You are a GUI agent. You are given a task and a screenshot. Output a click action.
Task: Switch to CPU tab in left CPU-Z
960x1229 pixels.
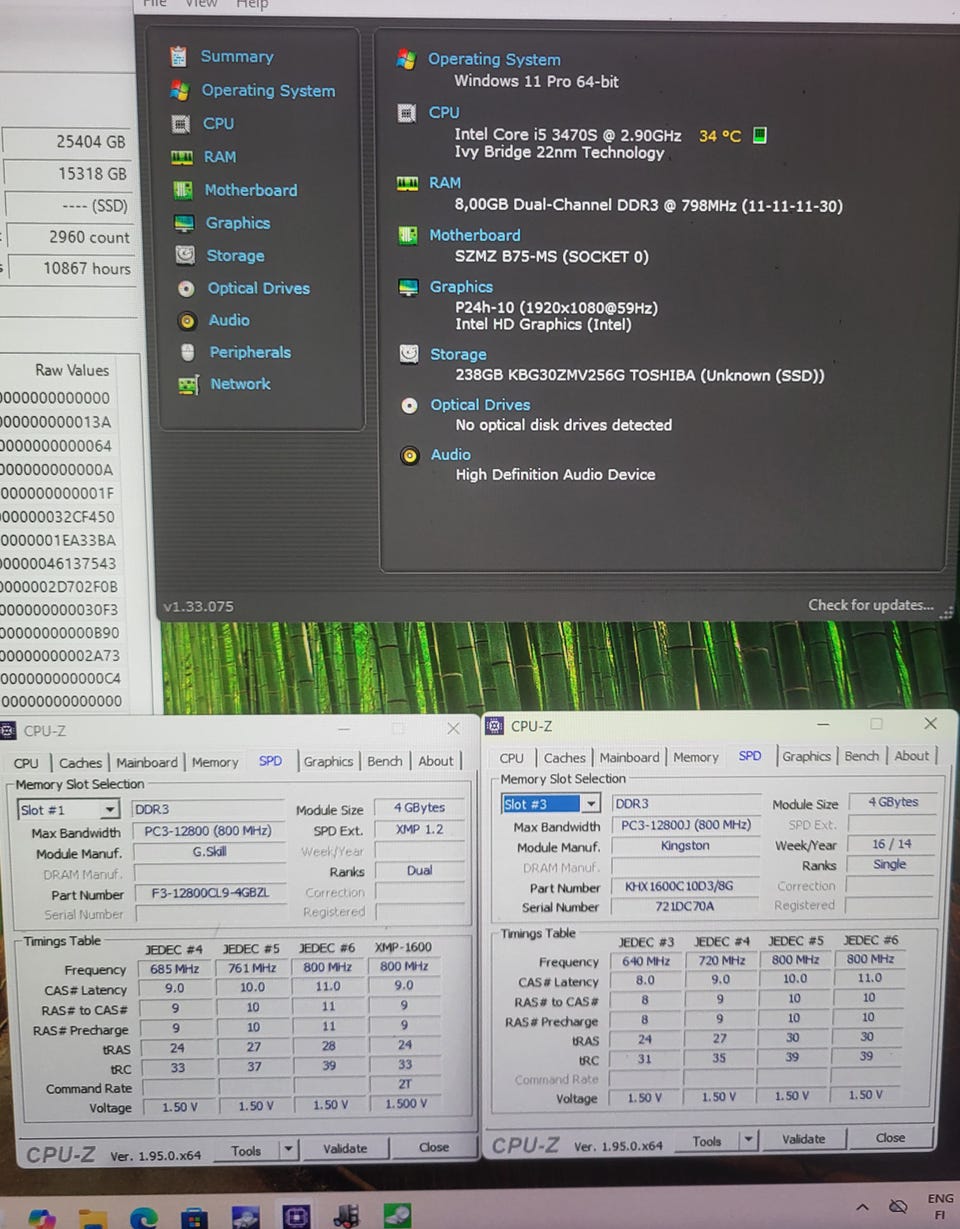click(26, 763)
